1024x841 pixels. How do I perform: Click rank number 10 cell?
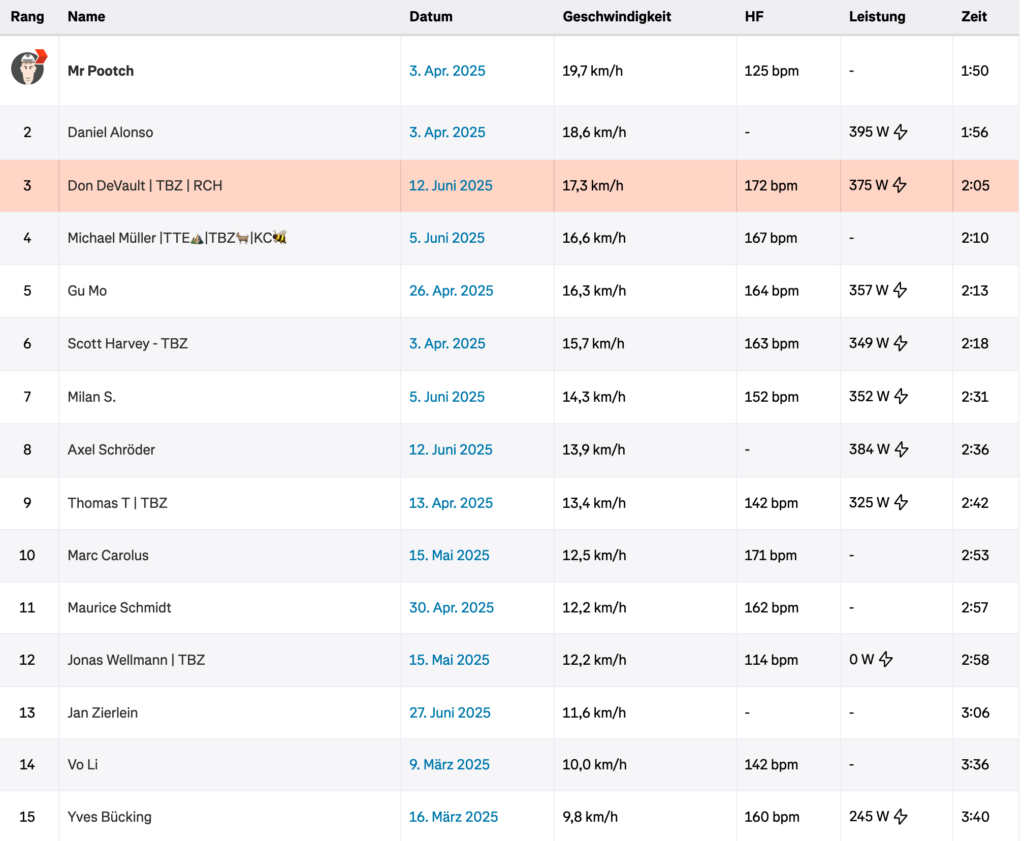pyautogui.click(x=27, y=555)
